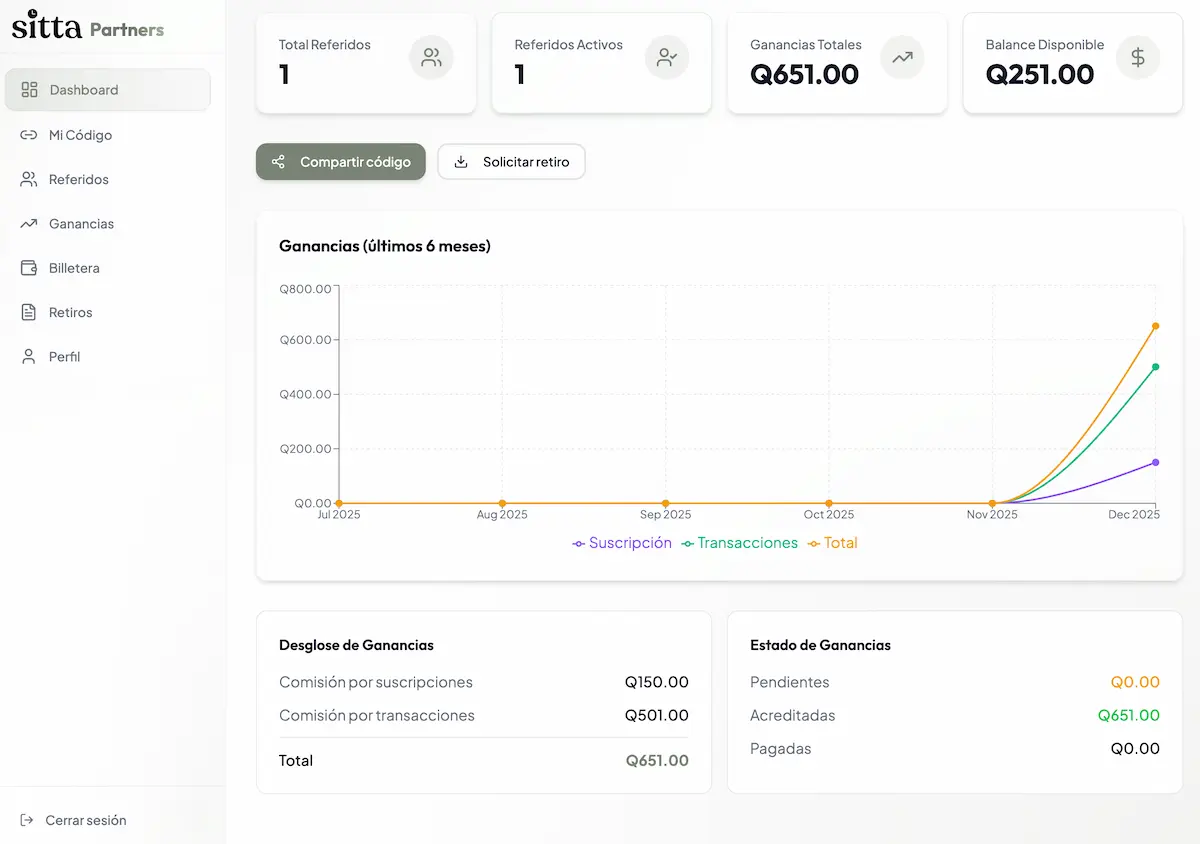Click the trend icon in Ganancias Totales card
1200x844 pixels.
pos(902,58)
